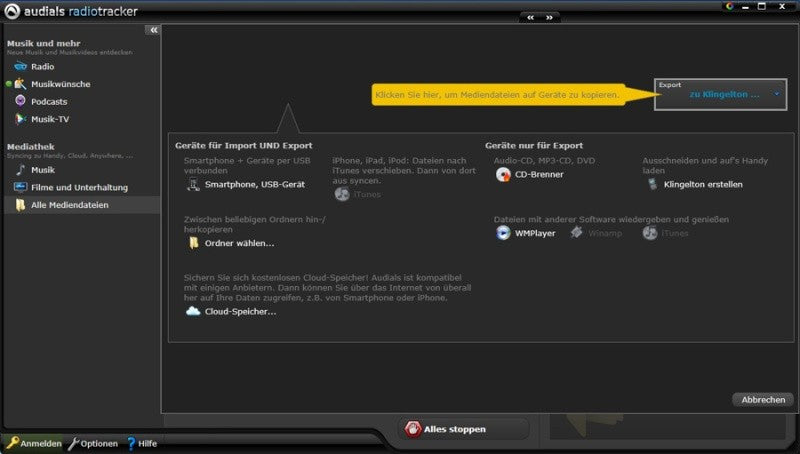Open Musik-TV section
The image size is (800, 454).
click(50, 119)
